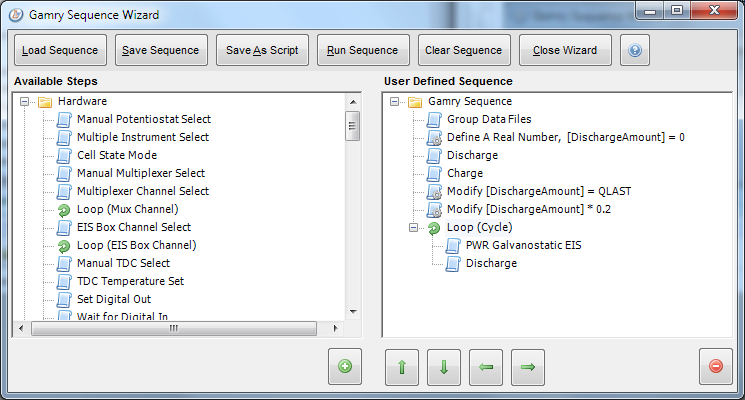Screen dimensions: 745x400
Task: Select the Hardware node label
Action: [x=82, y=101]
